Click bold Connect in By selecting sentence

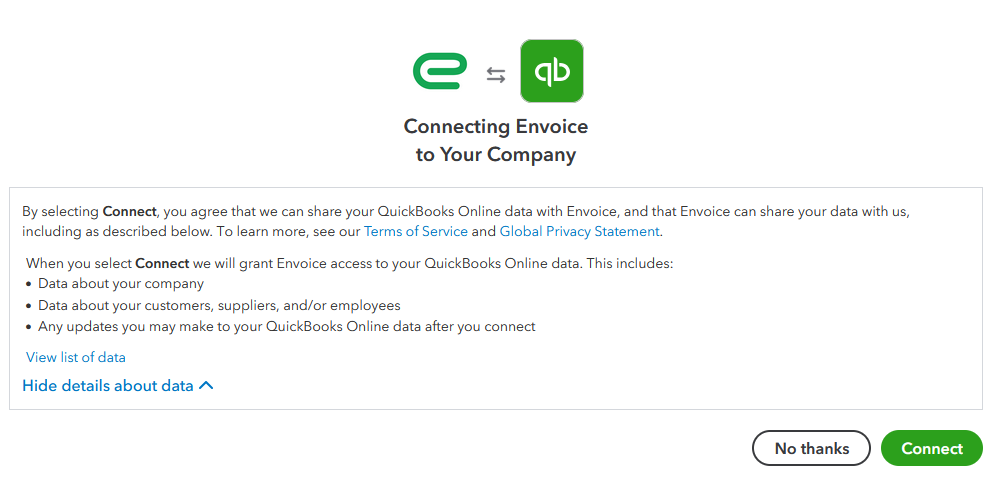[x=129, y=211]
